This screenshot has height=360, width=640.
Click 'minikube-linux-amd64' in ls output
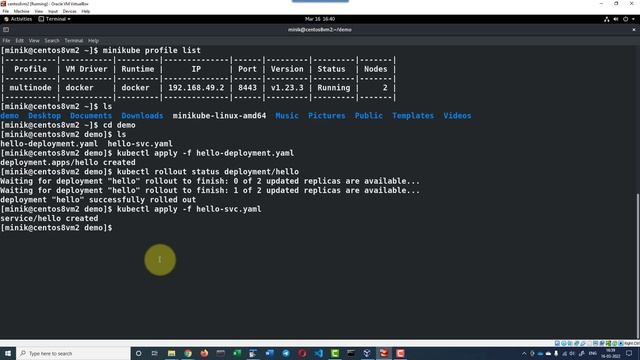tap(219, 116)
